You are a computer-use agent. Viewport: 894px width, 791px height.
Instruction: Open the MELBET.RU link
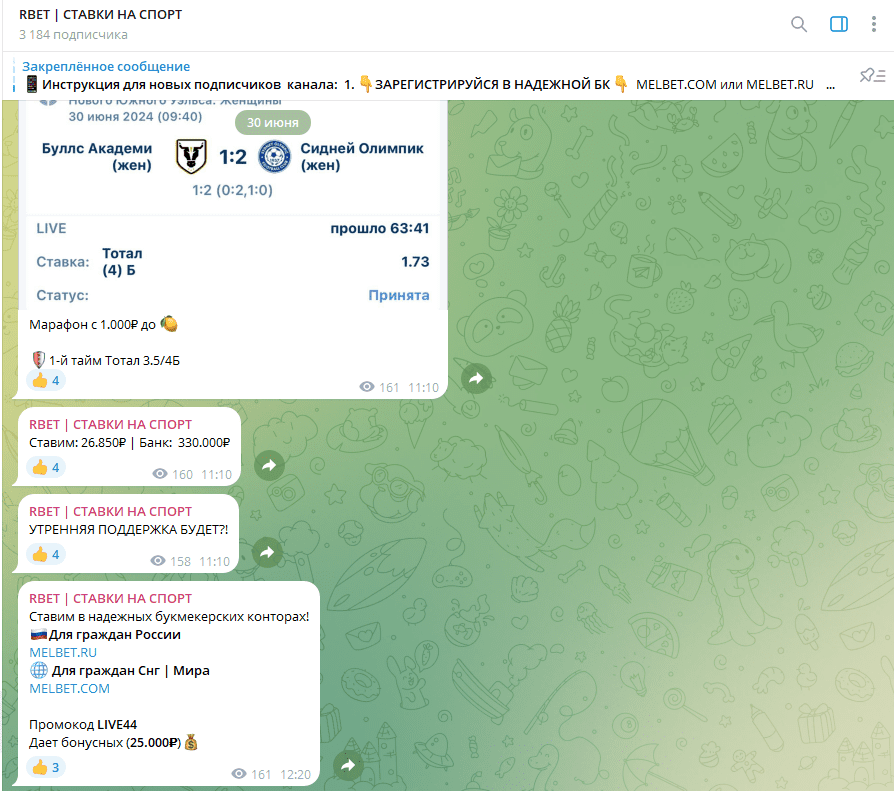(x=64, y=652)
